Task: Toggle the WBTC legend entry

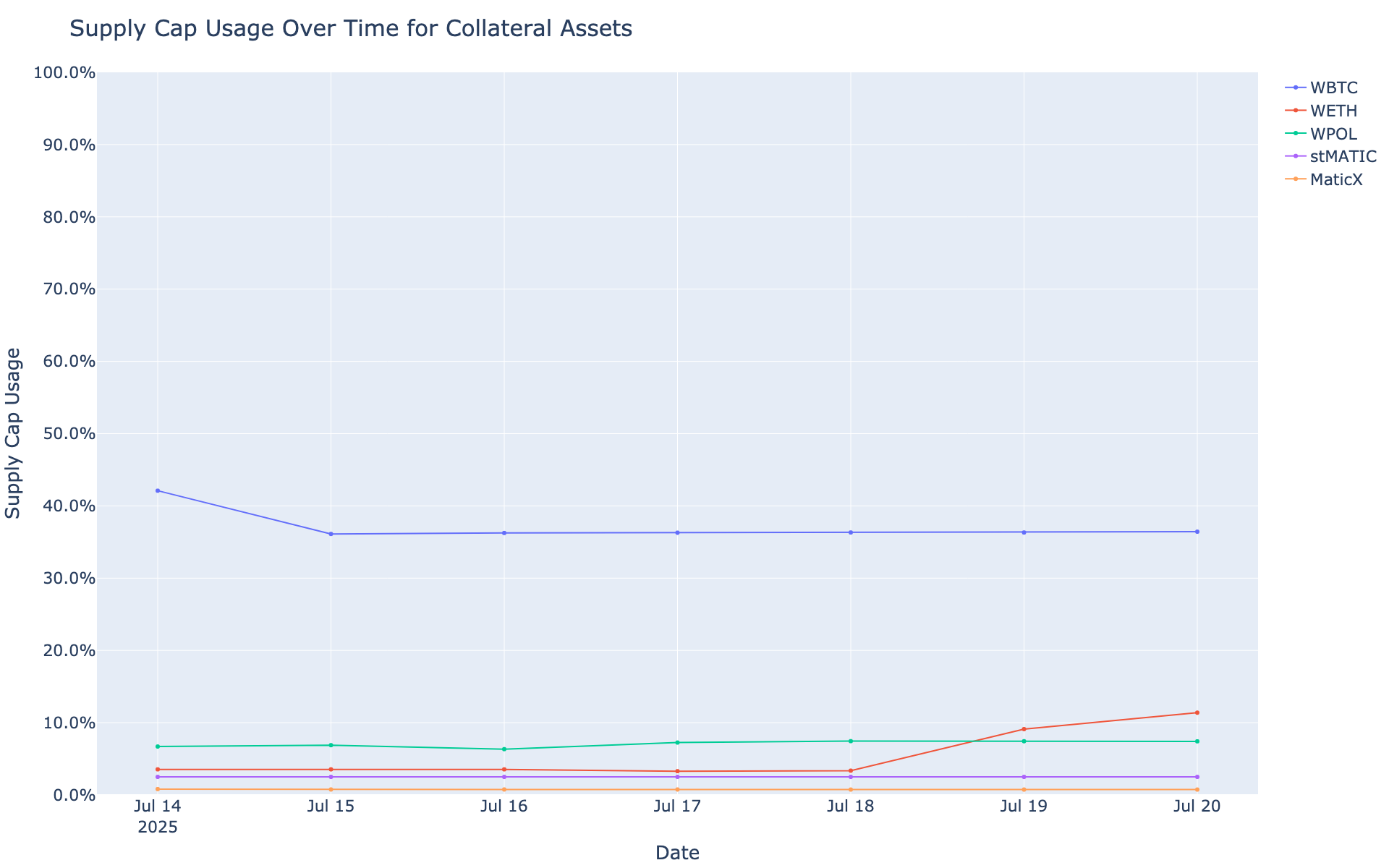Action: pyautogui.click(x=1333, y=88)
